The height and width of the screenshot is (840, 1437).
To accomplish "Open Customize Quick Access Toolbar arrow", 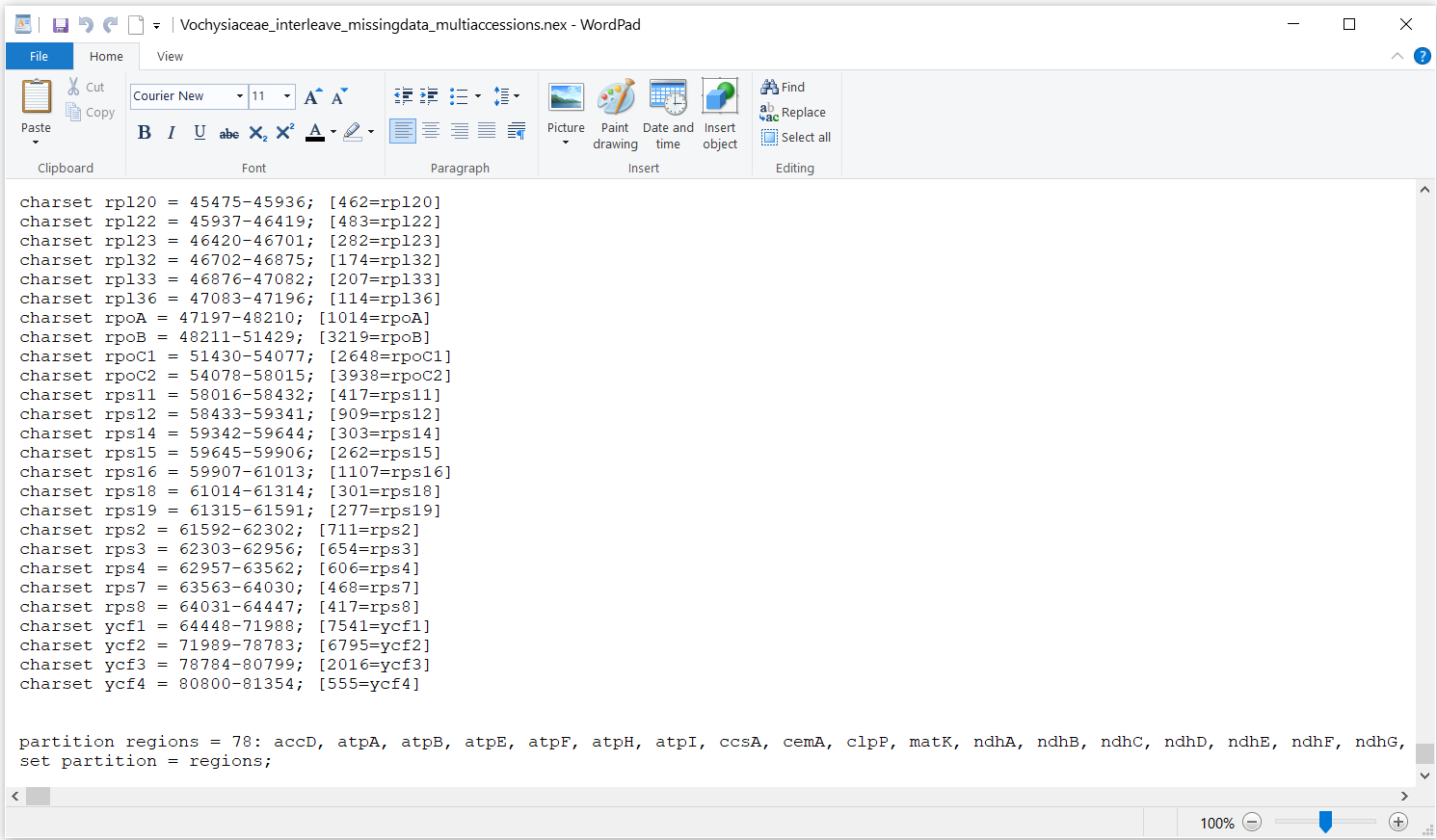I will pyautogui.click(x=156, y=26).
